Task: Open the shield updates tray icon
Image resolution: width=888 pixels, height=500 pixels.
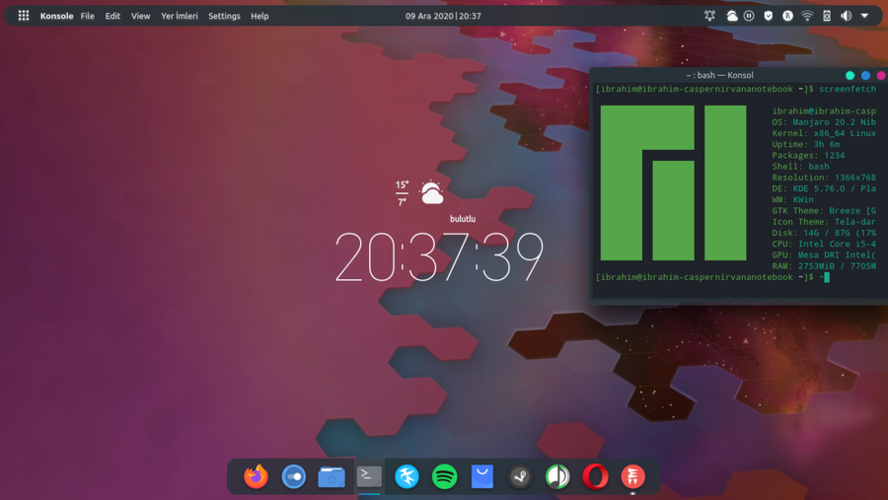Action: pos(768,16)
